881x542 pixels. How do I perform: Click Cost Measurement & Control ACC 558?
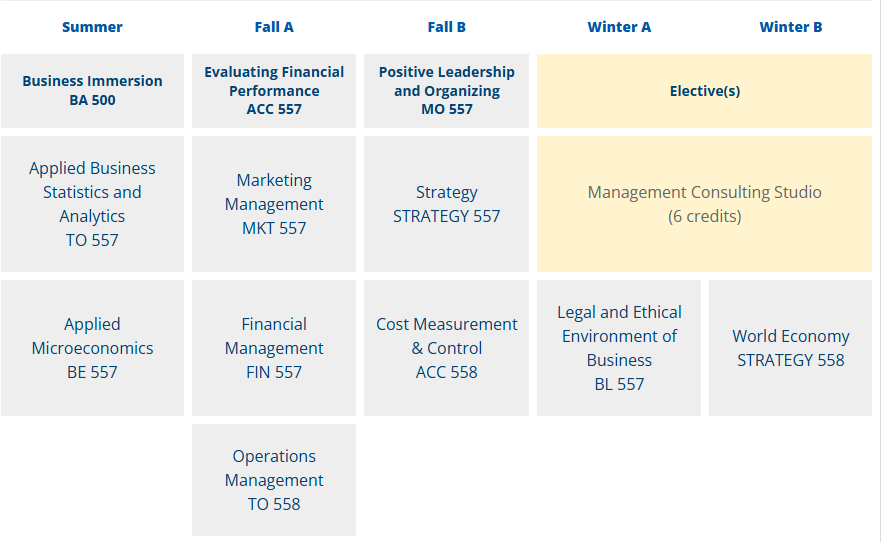pos(446,348)
